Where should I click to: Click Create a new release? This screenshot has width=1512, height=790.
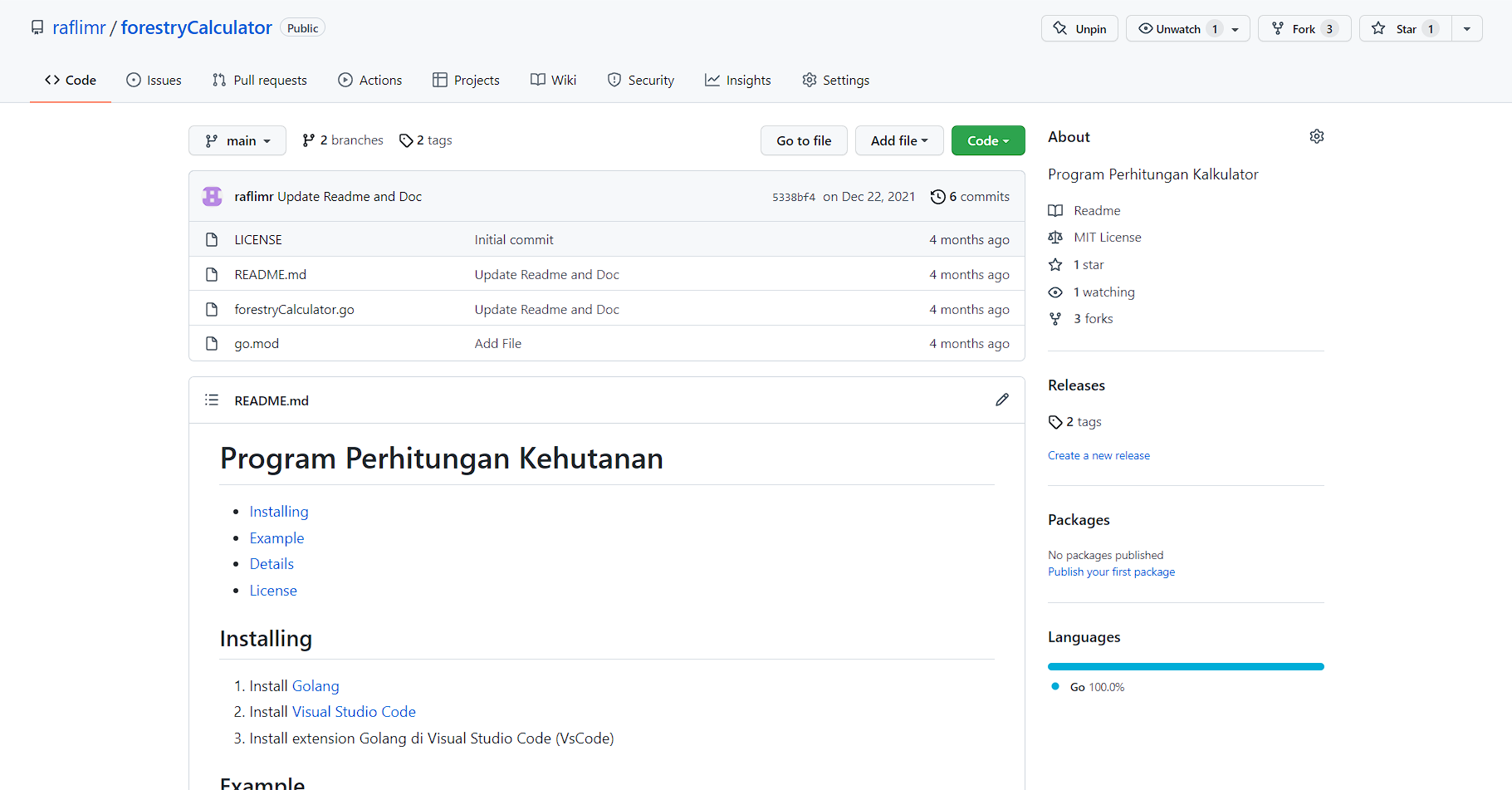tap(1099, 455)
